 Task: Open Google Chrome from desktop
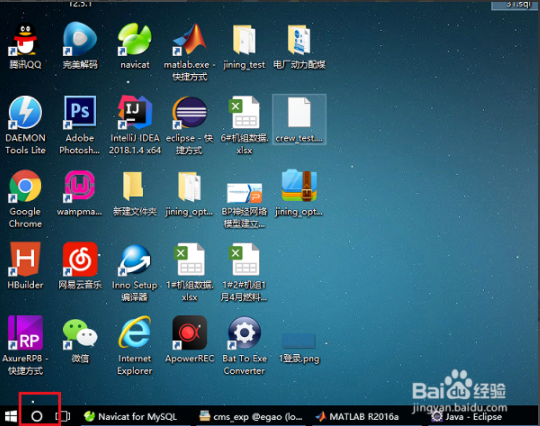coord(25,199)
